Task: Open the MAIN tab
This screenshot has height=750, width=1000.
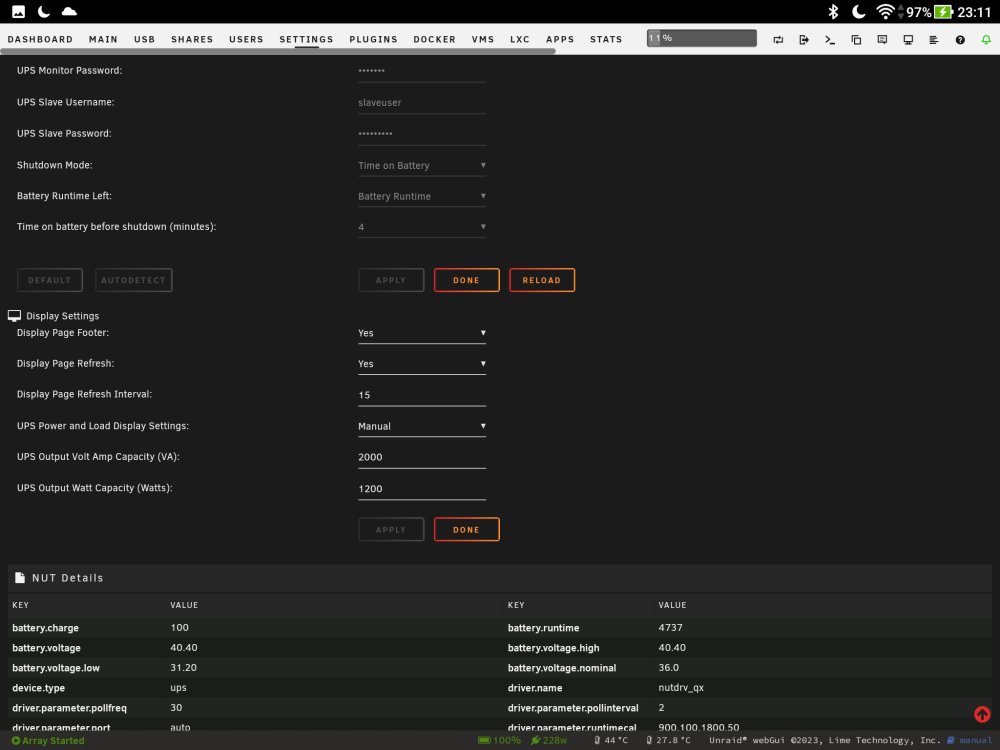Action: tap(103, 40)
